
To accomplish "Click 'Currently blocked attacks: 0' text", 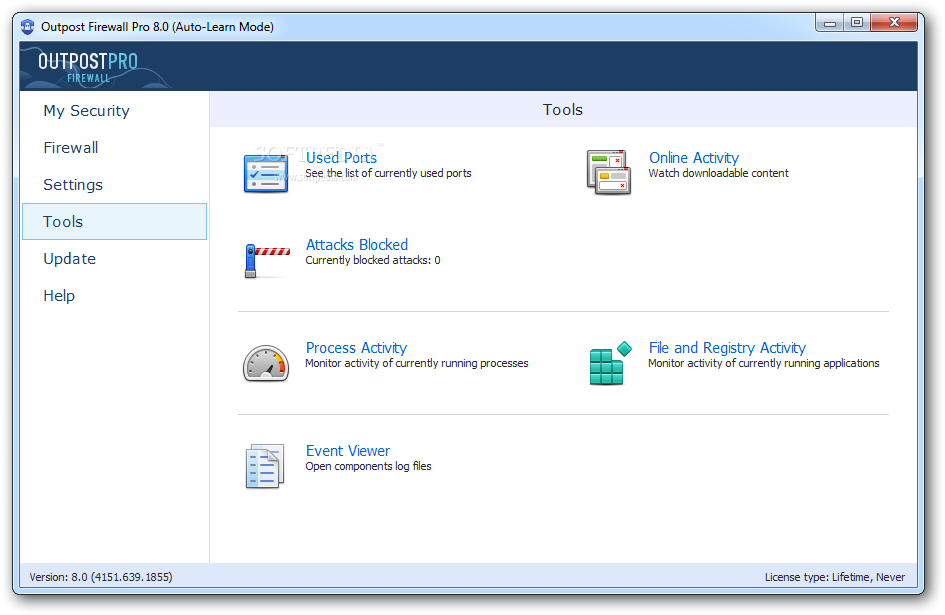I will tap(372, 260).
